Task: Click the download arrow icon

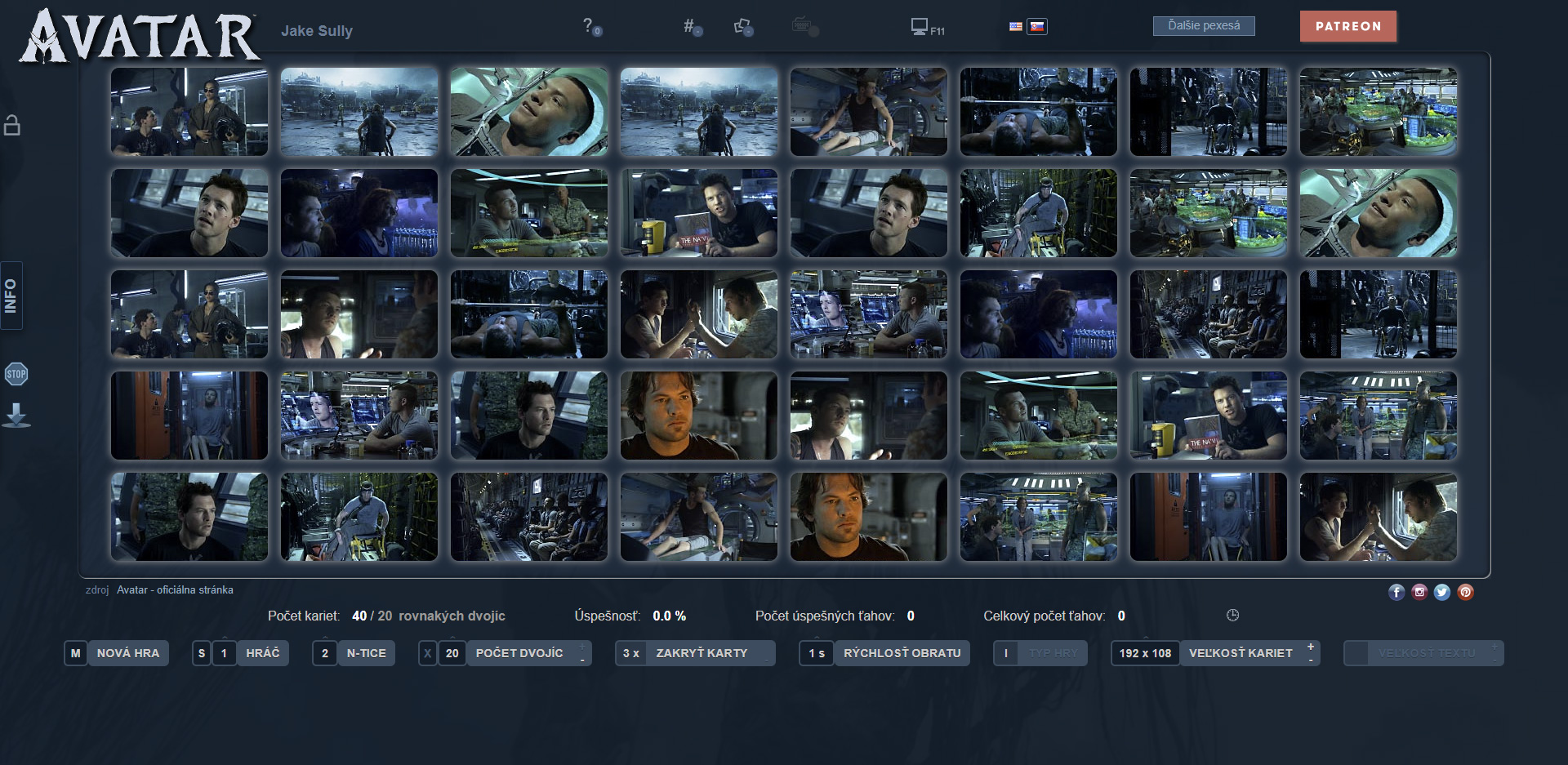Action: pyautogui.click(x=16, y=415)
